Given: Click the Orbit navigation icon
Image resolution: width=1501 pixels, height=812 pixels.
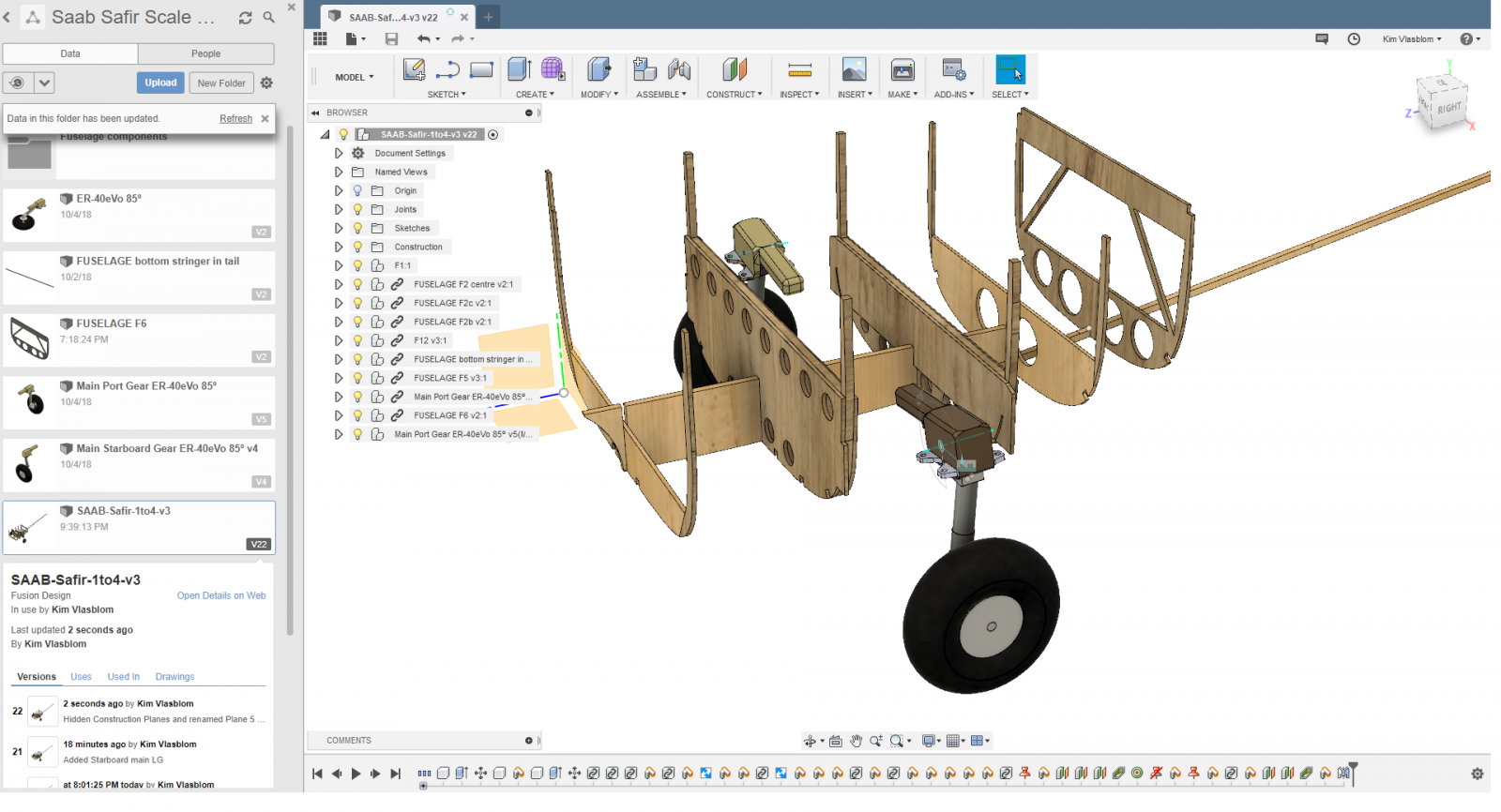Looking at the screenshot, I should tap(810, 741).
